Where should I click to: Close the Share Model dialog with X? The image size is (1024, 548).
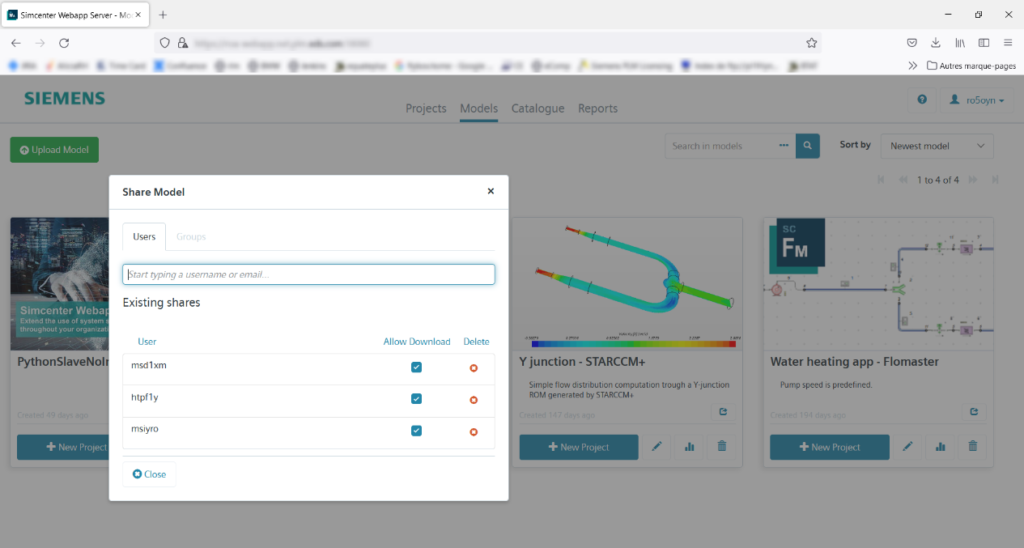pyautogui.click(x=490, y=191)
